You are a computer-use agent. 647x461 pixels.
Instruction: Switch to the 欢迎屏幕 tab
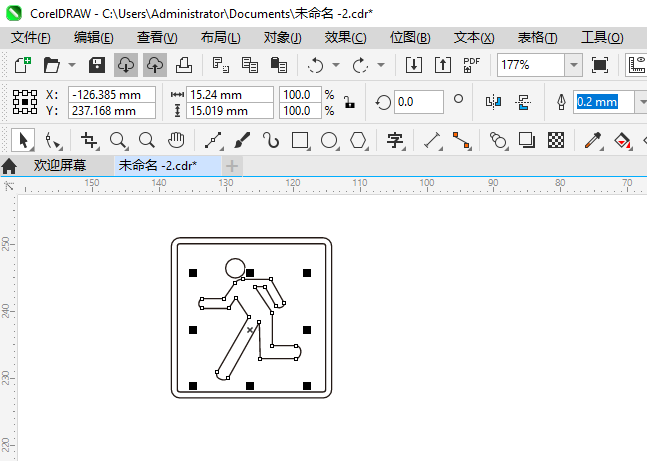[60, 165]
